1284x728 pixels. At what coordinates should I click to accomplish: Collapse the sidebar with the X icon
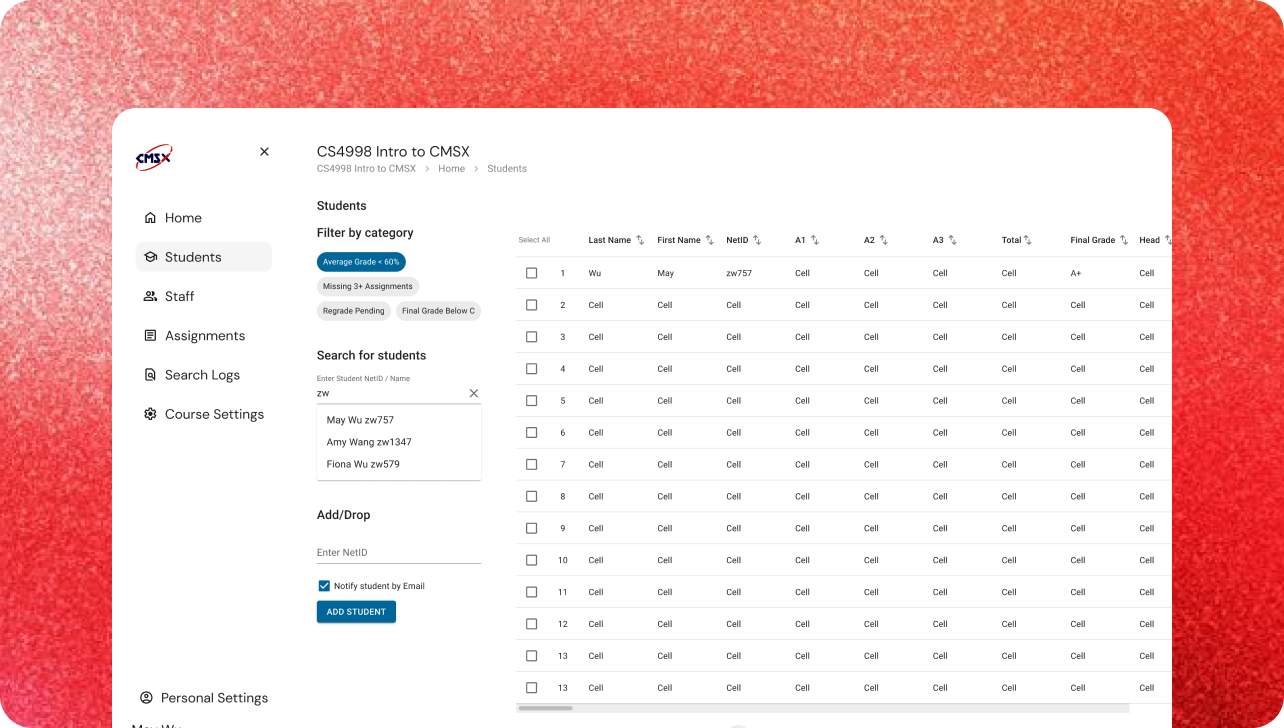tap(264, 152)
